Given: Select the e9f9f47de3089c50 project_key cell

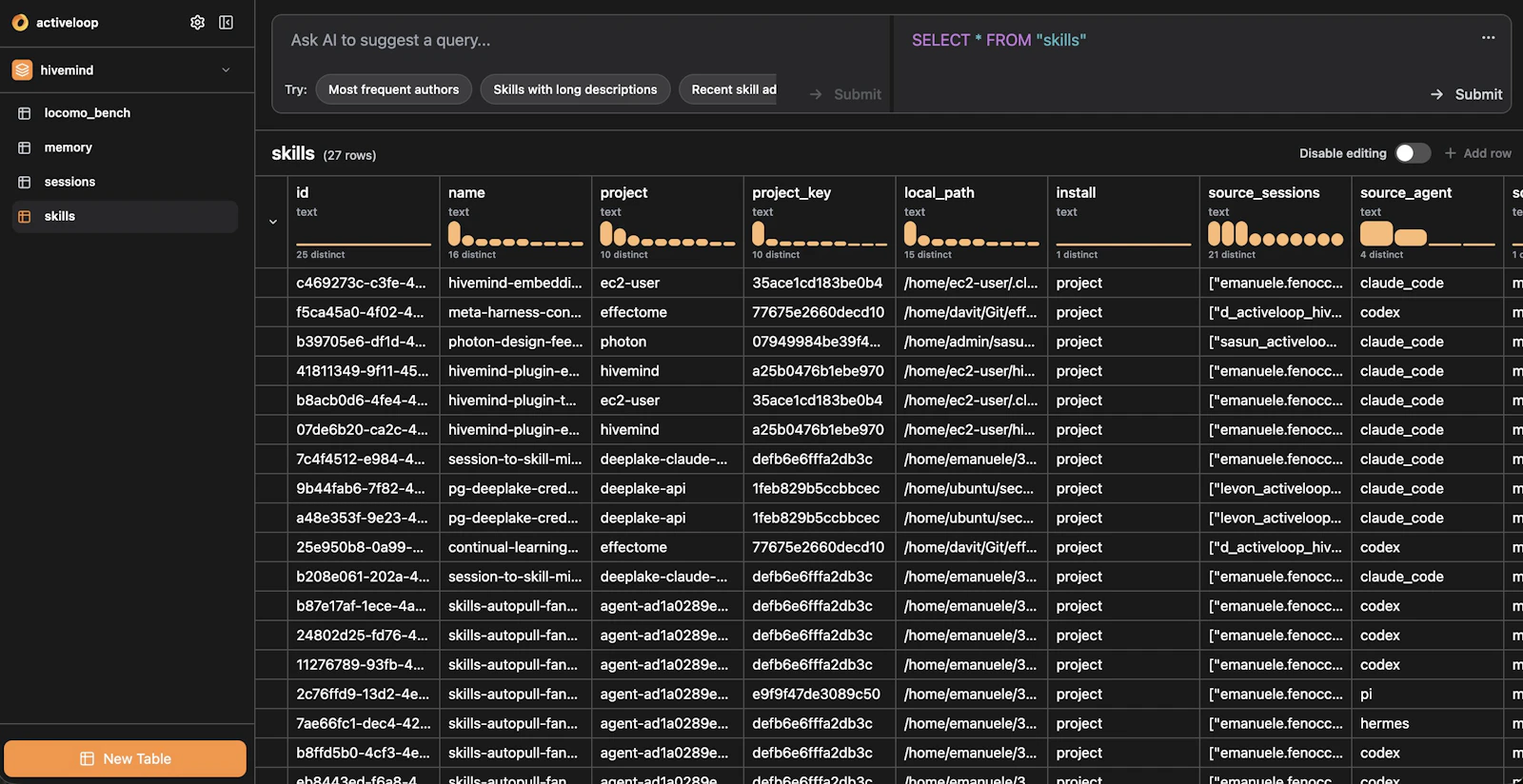Looking at the screenshot, I should (x=819, y=695).
